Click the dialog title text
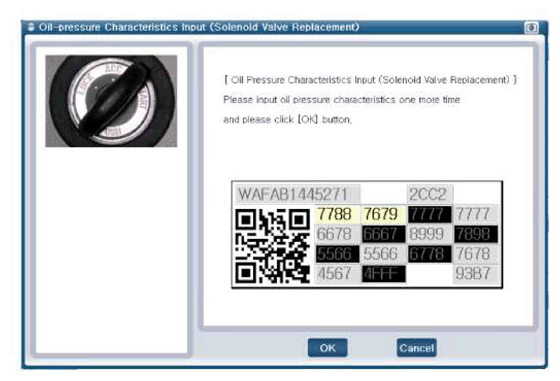Viewport: 560px width, 381px height. [199, 27]
